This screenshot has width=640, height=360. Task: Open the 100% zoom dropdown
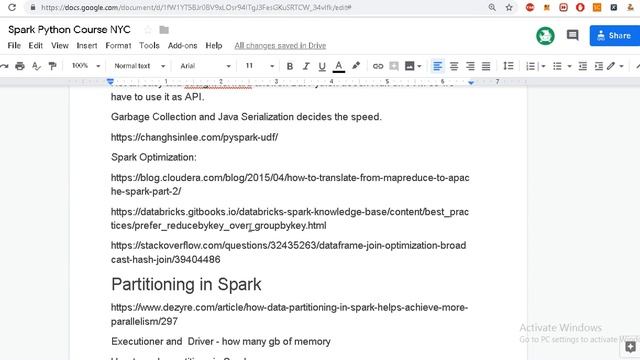86,66
